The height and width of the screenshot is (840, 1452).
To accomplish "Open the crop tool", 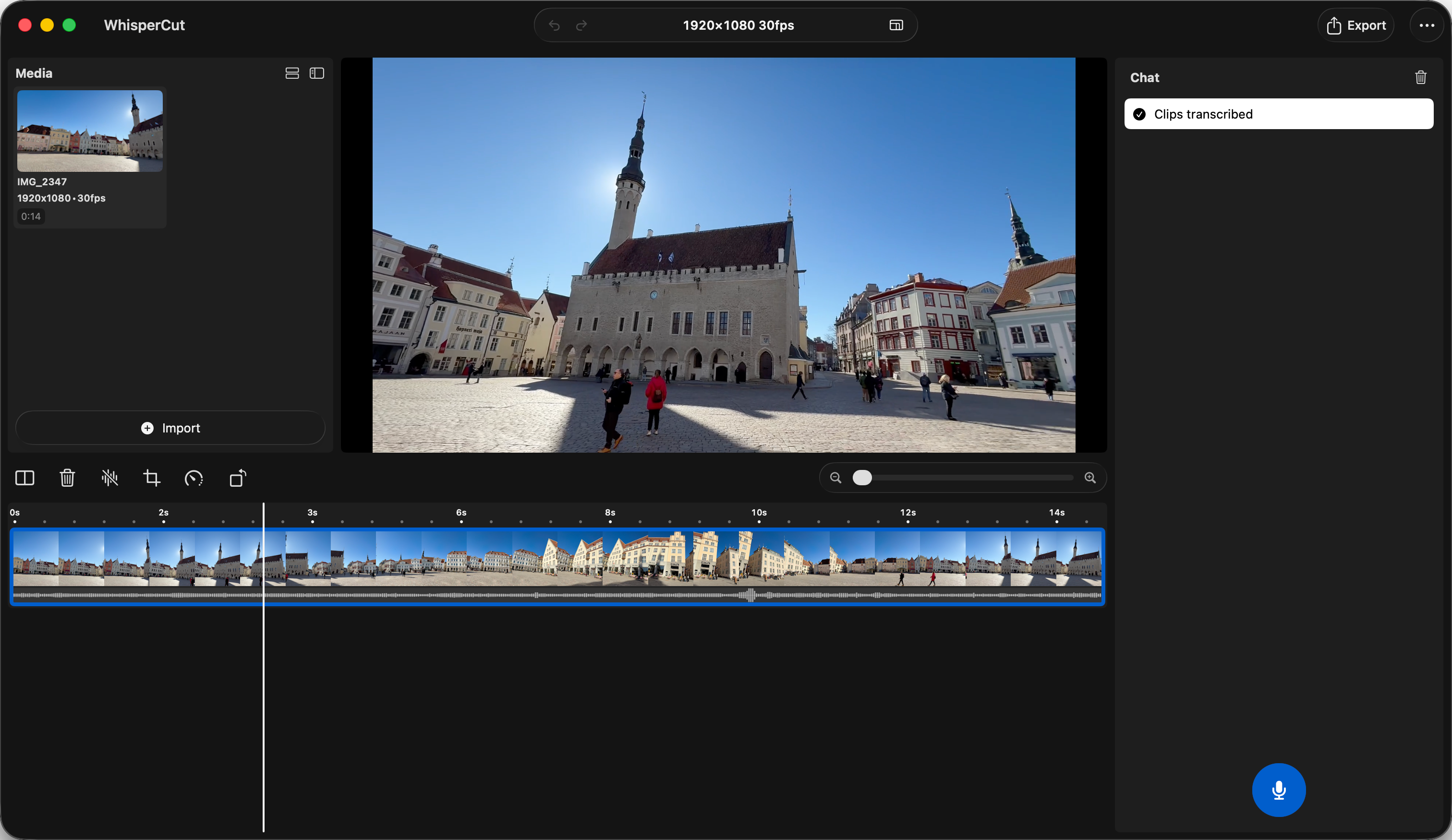I will [x=152, y=478].
